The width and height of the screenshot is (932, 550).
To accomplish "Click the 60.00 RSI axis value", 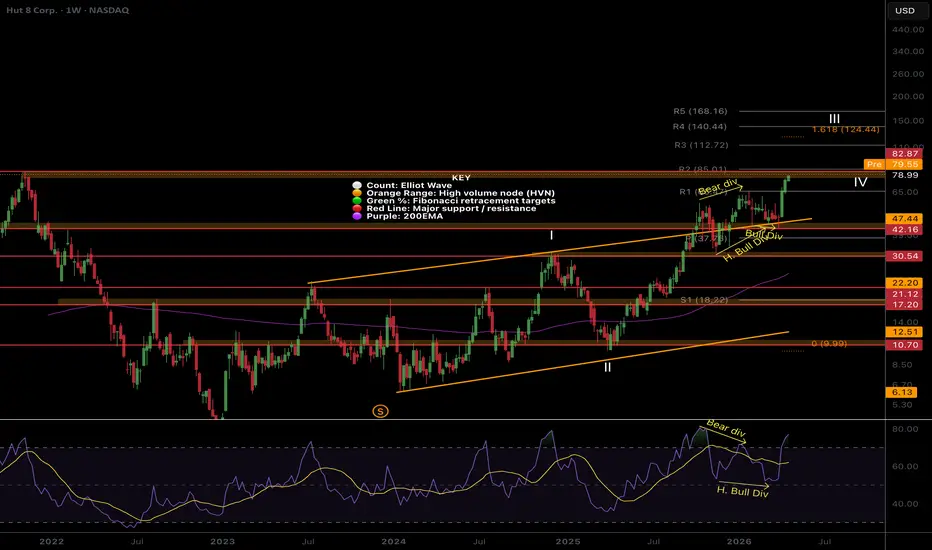I will [x=905, y=467].
